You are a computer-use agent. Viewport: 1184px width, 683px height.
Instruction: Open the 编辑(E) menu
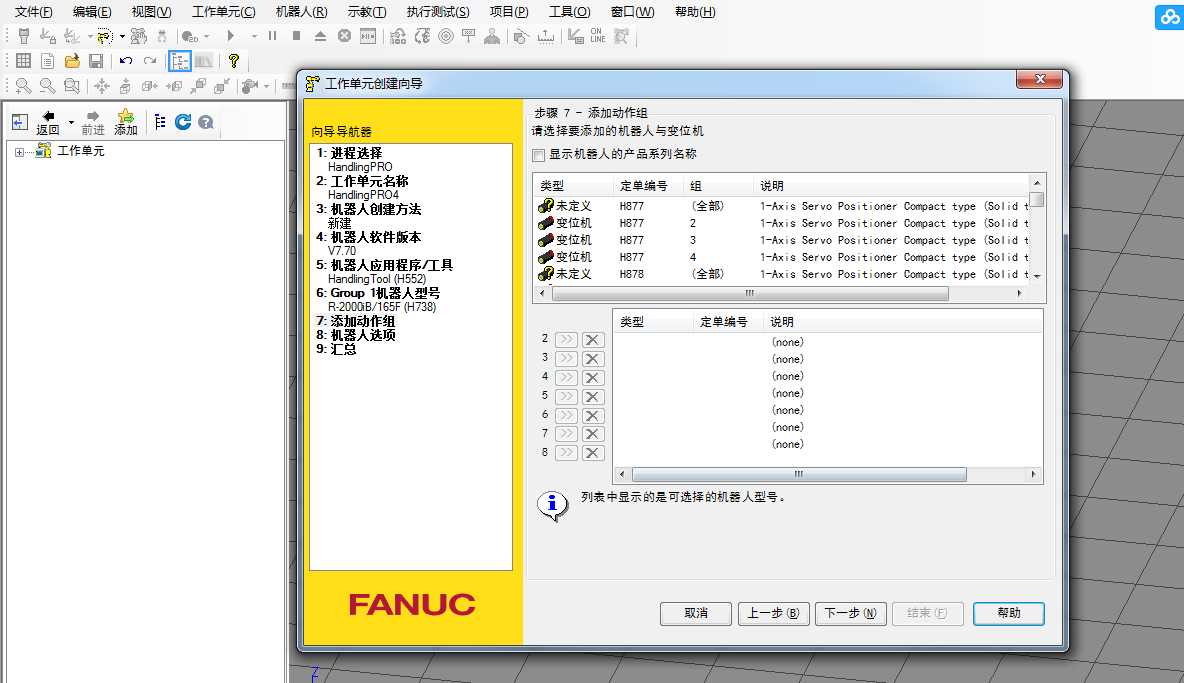click(x=91, y=12)
